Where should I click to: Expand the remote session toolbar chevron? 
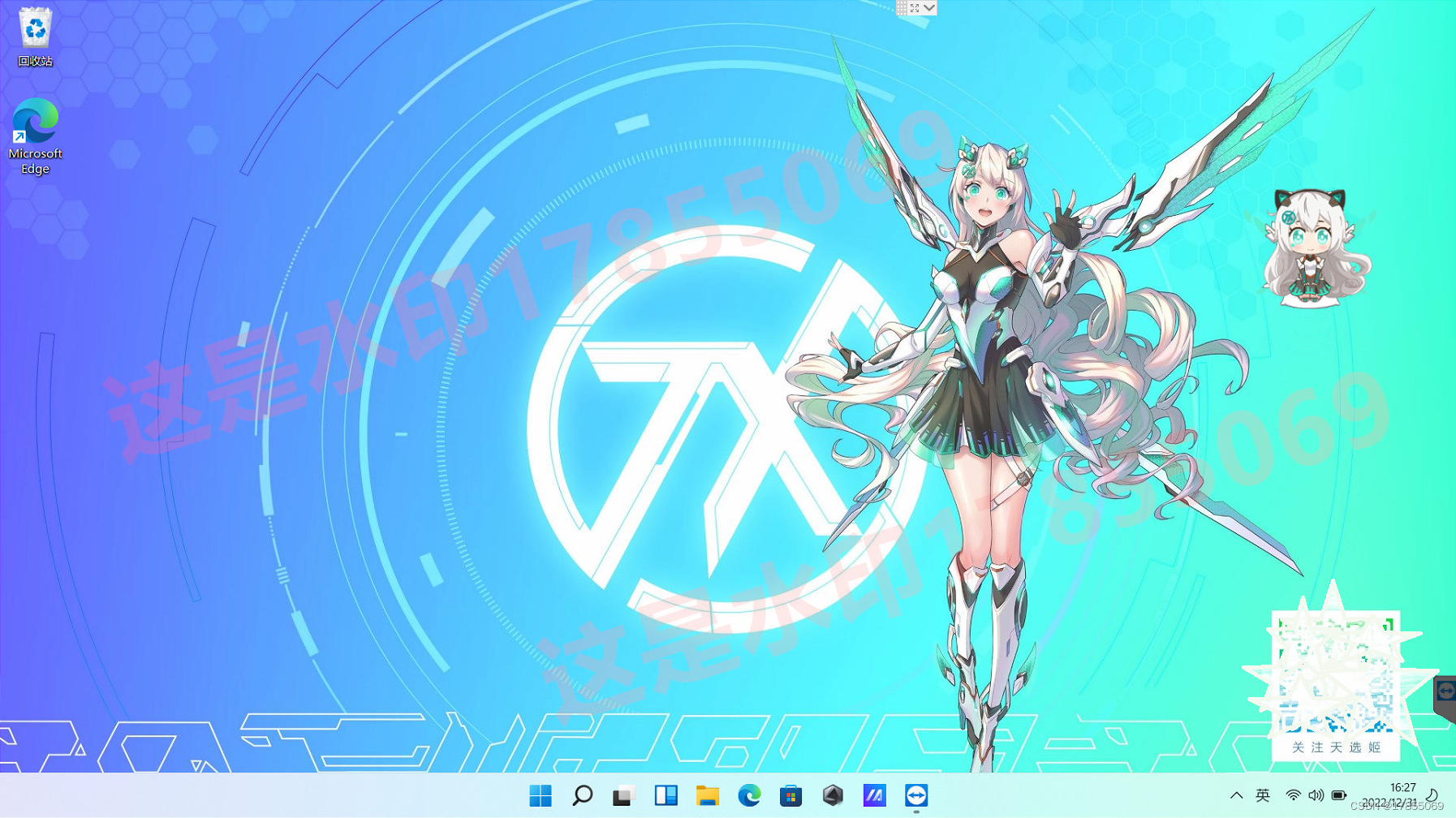(x=929, y=7)
